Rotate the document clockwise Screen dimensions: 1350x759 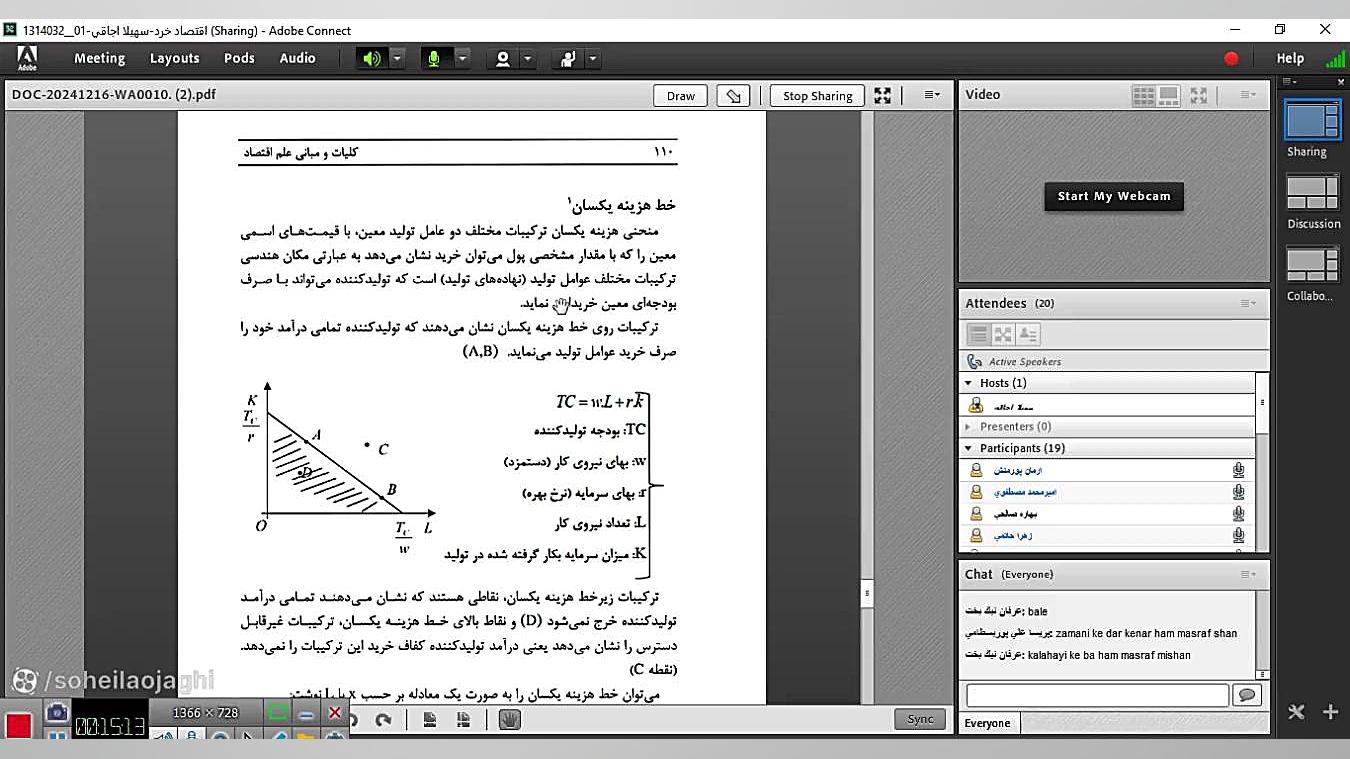(383, 720)
